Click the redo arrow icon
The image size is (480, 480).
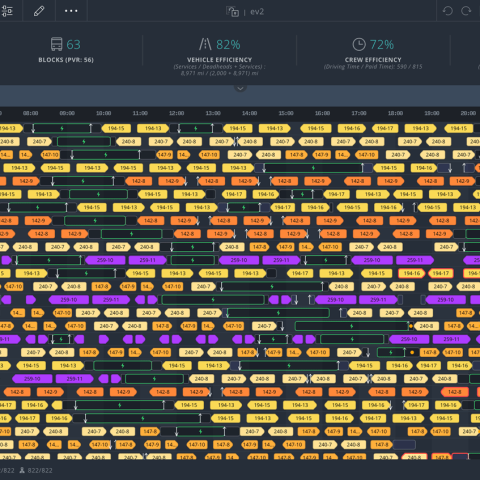(x=466, y=11)
